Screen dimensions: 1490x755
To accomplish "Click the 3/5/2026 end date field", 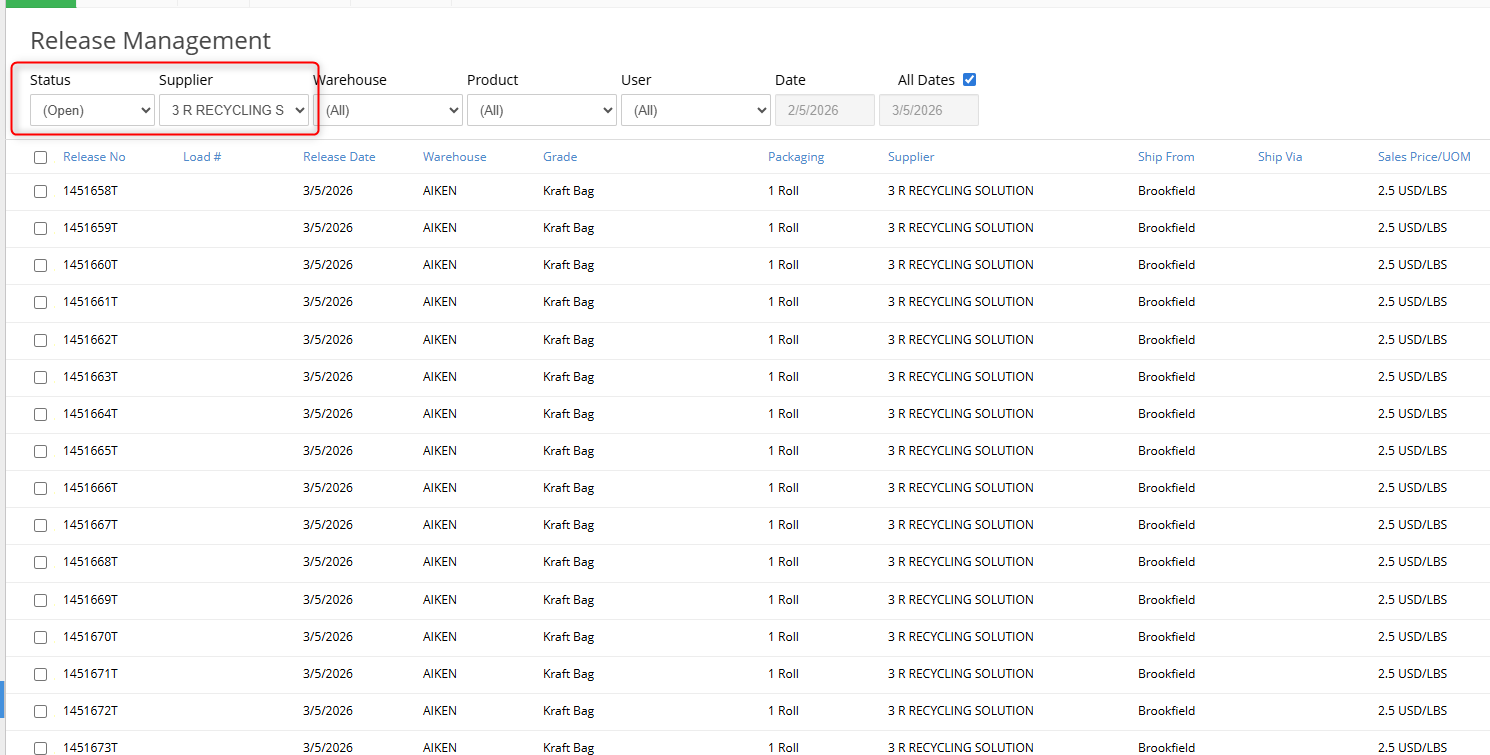I will click(929, 110).
